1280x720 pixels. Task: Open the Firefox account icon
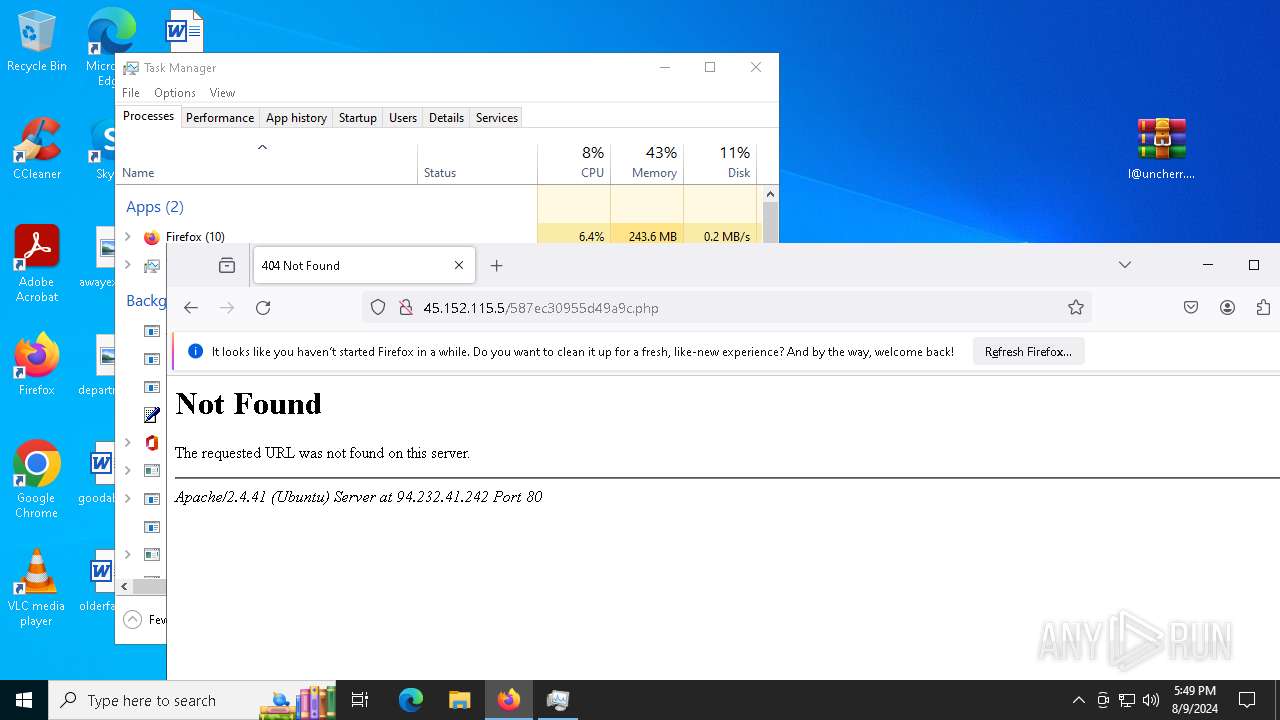[x=1227, y=308]
